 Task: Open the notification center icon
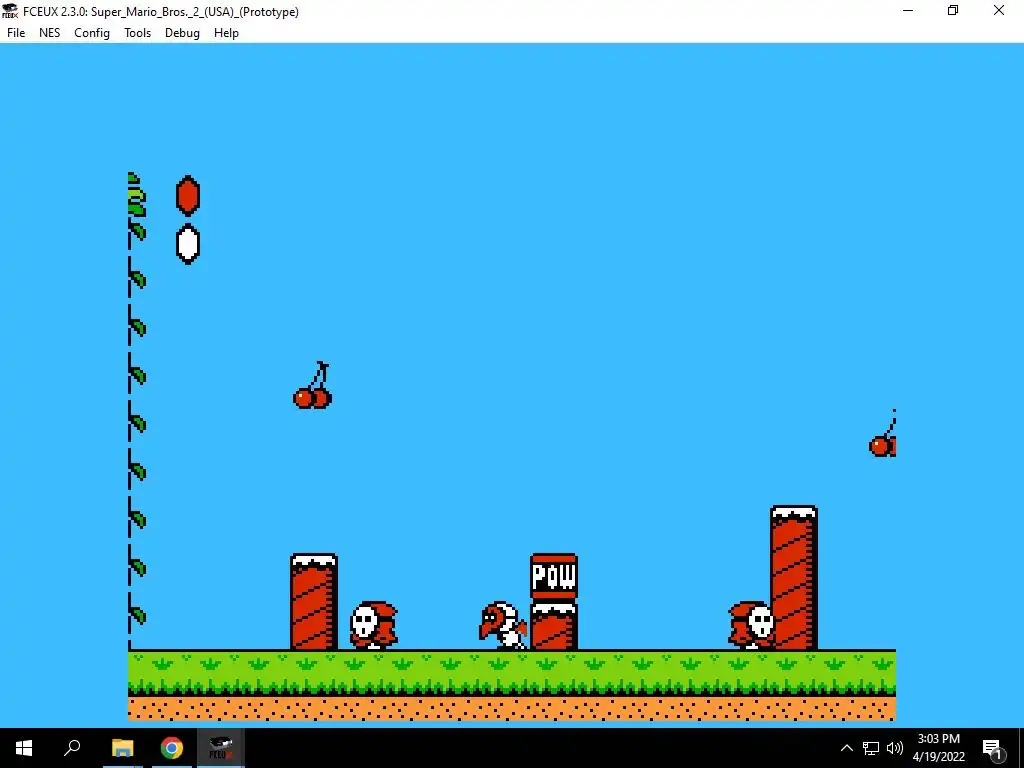click(x=992, y=748)
